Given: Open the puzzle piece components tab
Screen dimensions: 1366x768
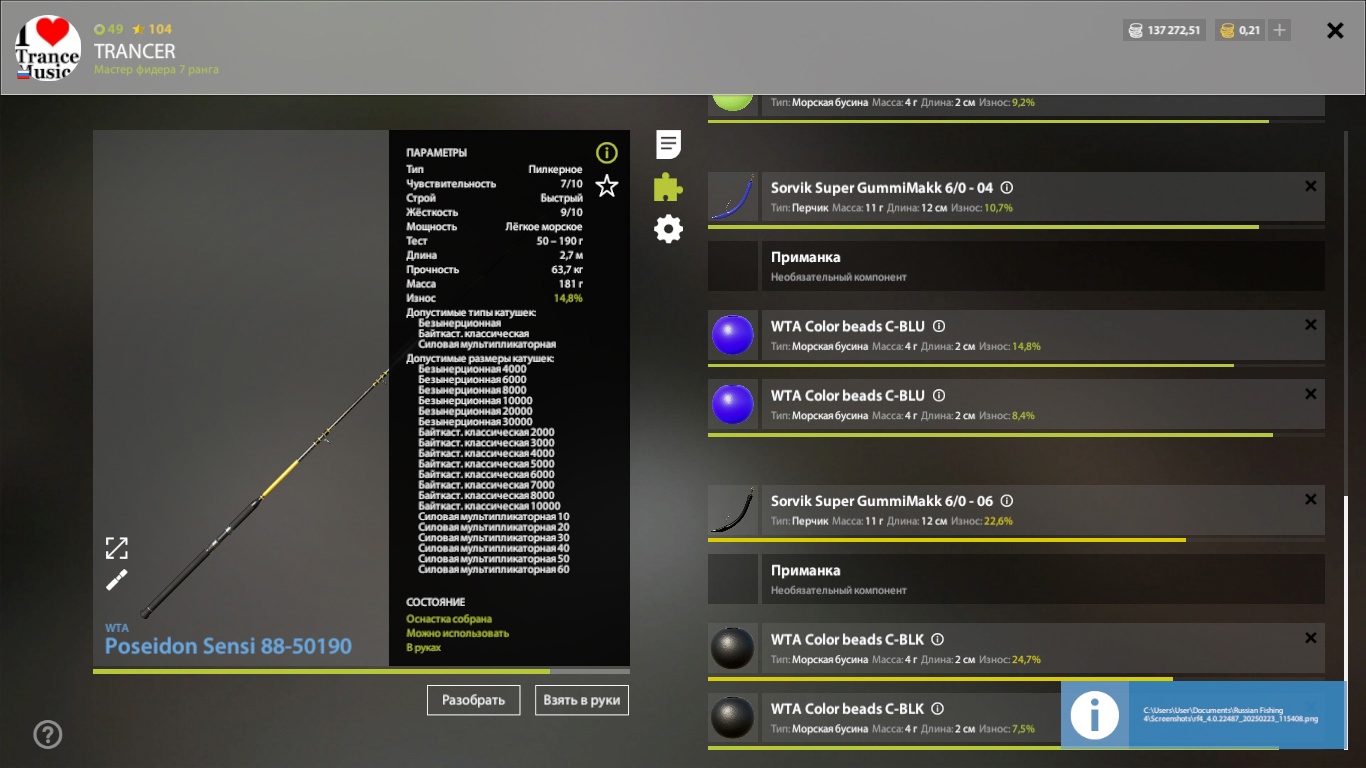Looking at the screenshot, I should pyautogui.click(x=668, y=187).
